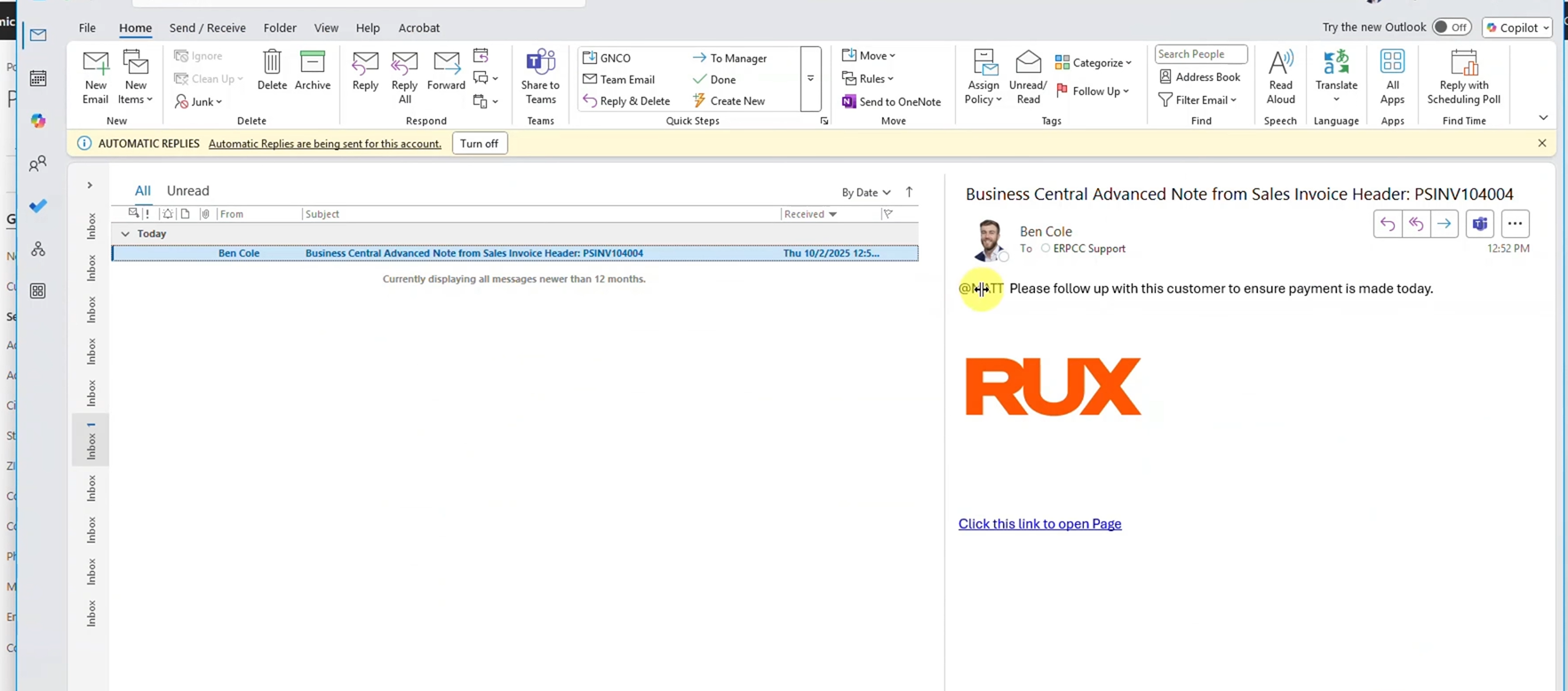Open the Mail module in the navigation bar

38,36
